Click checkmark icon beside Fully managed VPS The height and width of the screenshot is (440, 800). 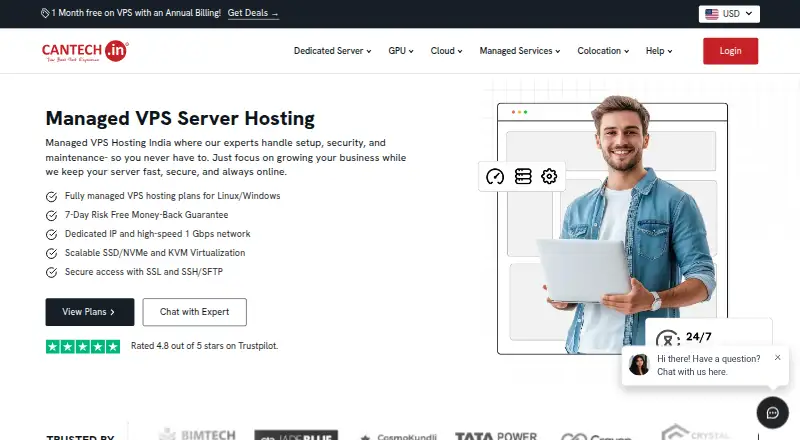point(52,197)
